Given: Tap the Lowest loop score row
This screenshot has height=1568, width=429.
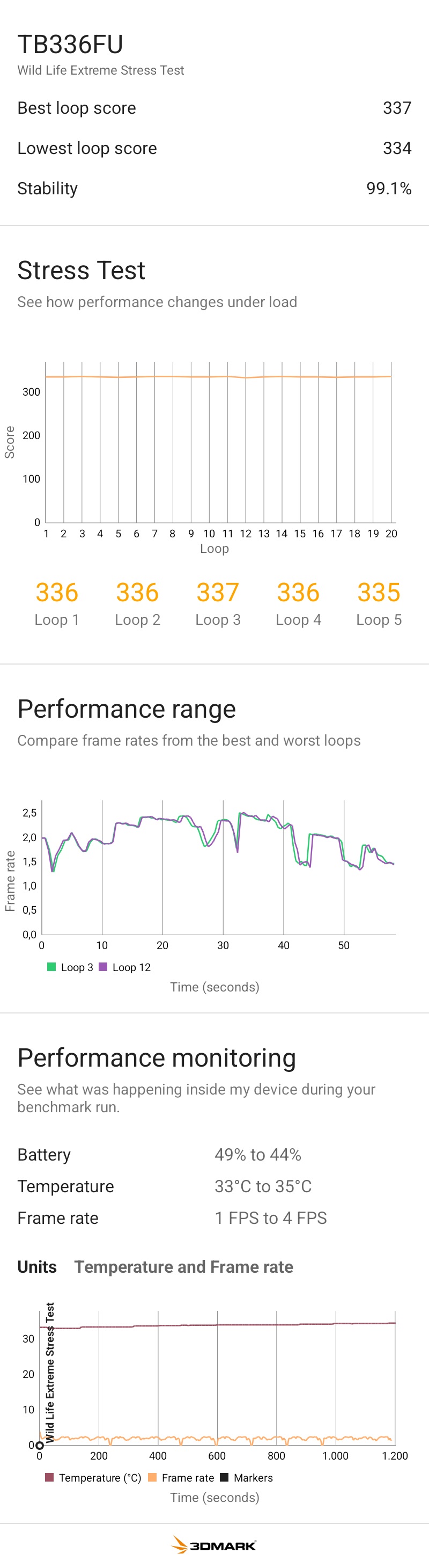Looking at the screenshot, I should 214,148.
